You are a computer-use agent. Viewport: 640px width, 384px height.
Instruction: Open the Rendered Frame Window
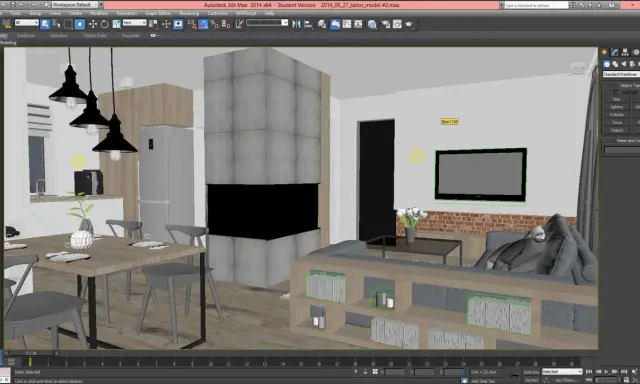click(x=397, y=24)
